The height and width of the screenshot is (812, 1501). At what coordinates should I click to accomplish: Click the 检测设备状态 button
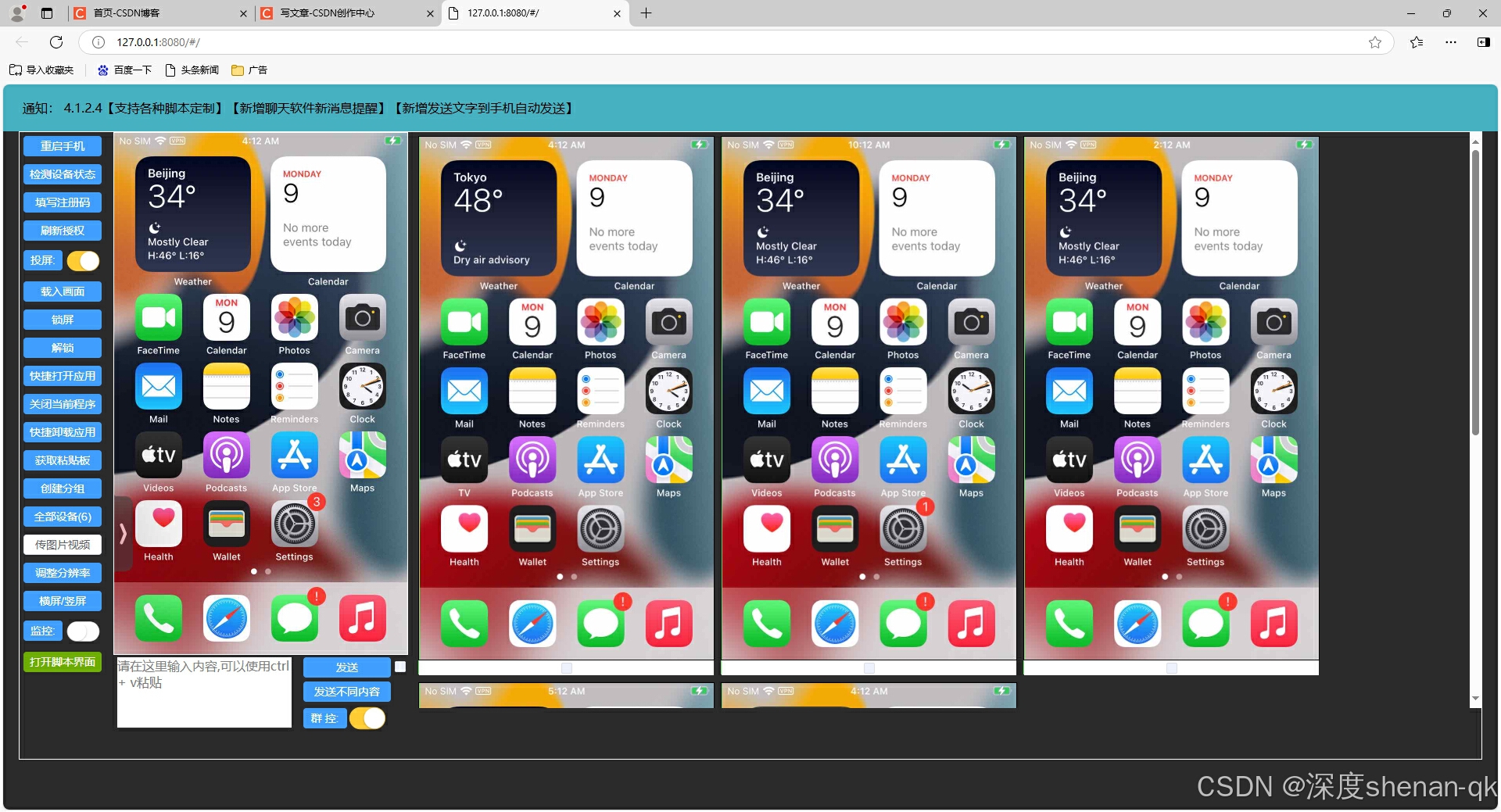click(x=63, y=174)
